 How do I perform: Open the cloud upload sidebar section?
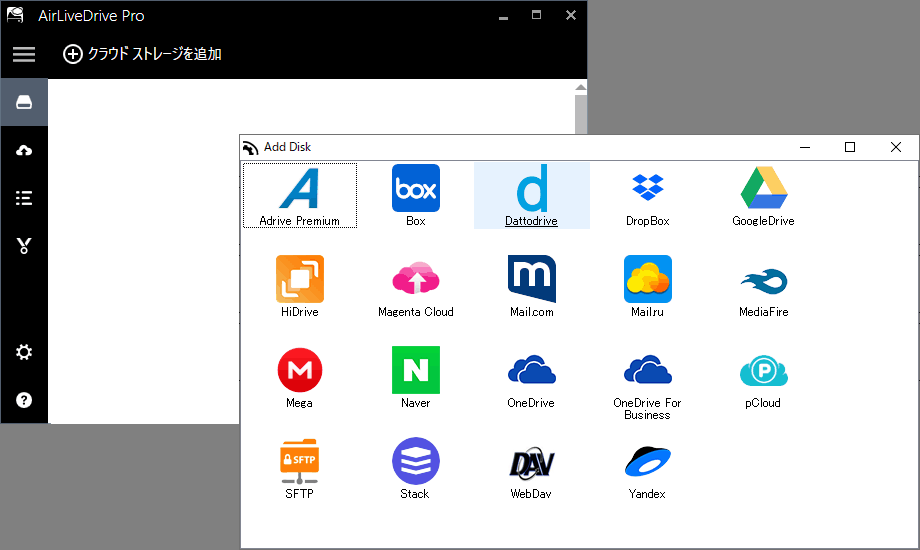24,150
